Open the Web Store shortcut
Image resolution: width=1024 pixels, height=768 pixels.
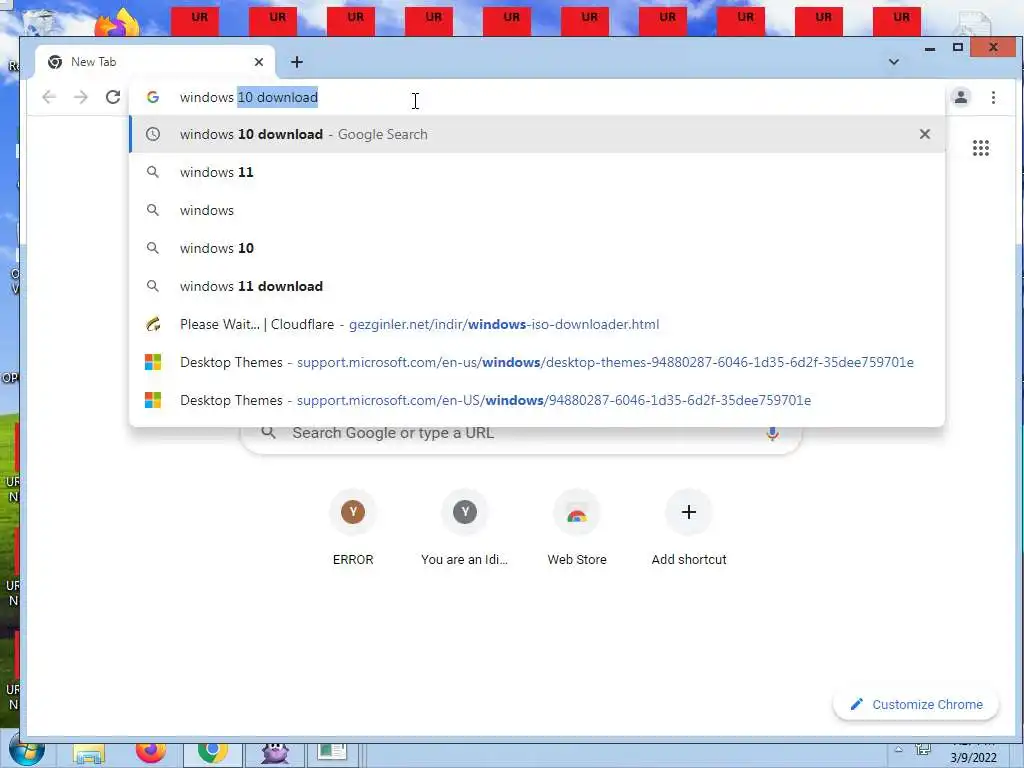[577, 529]
